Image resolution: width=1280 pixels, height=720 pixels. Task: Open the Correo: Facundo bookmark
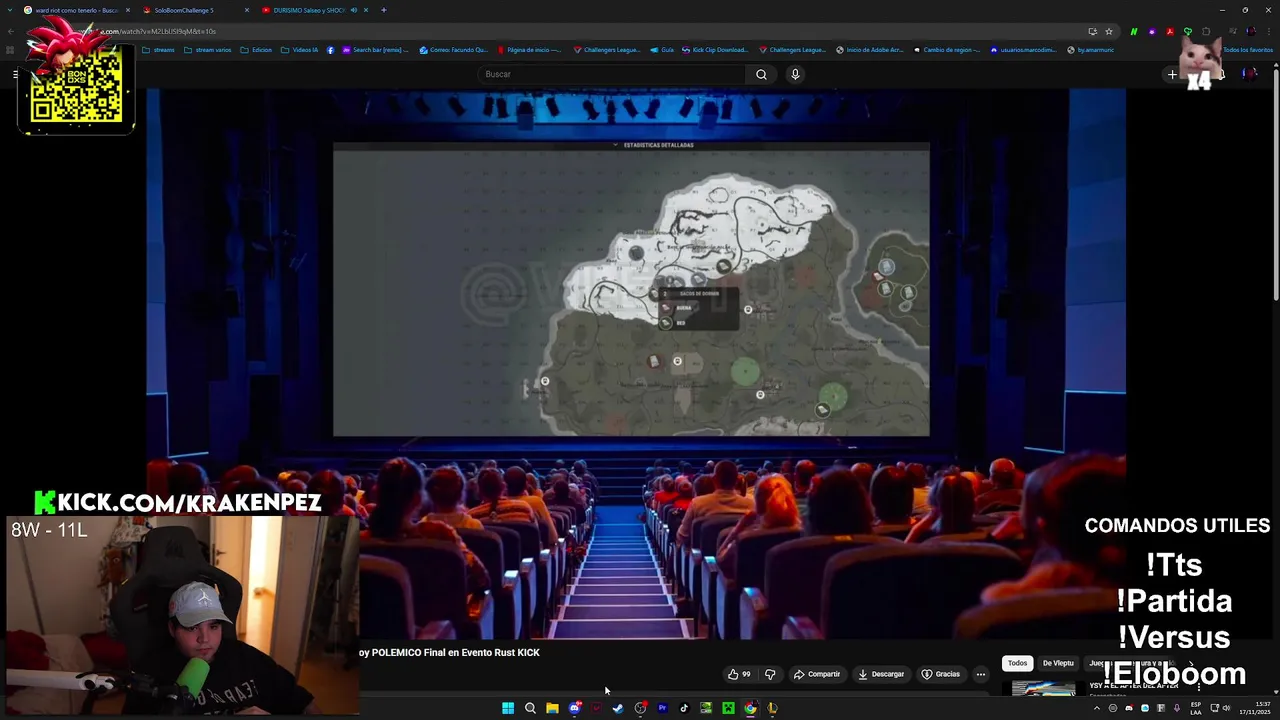tap(453, 49)
